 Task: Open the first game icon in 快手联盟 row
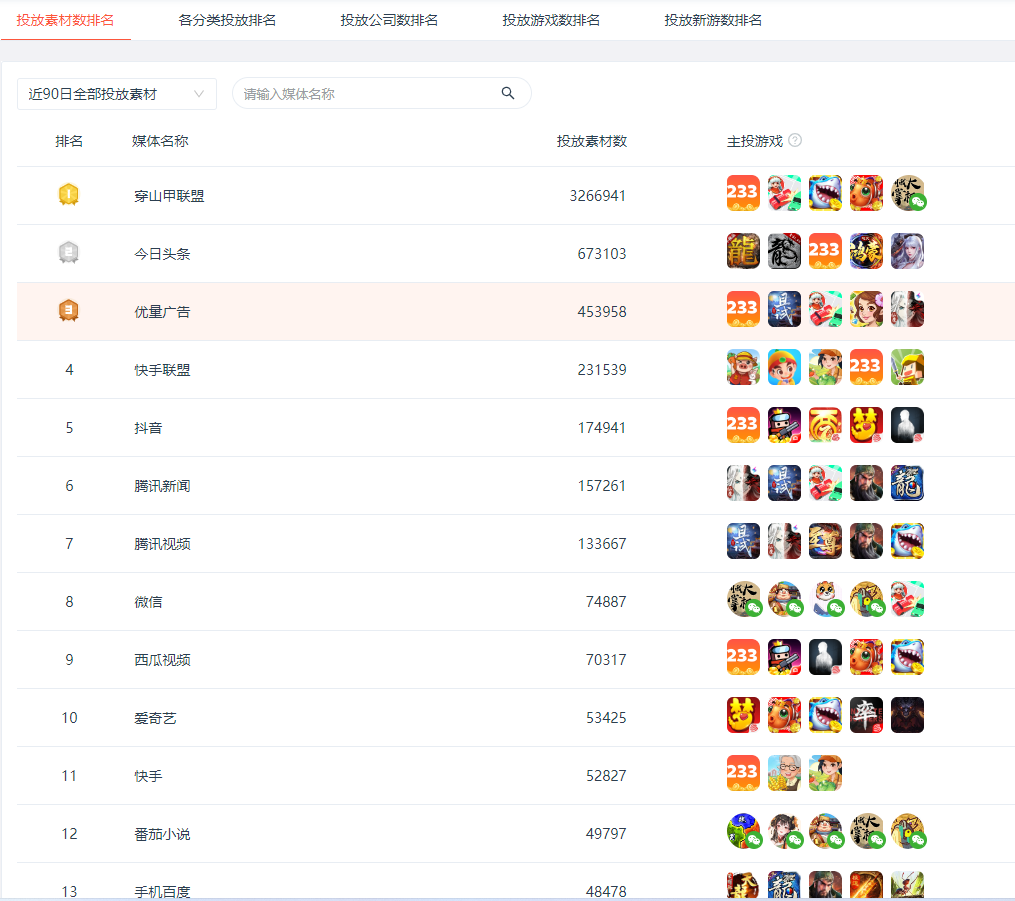[x=743, y=367]
